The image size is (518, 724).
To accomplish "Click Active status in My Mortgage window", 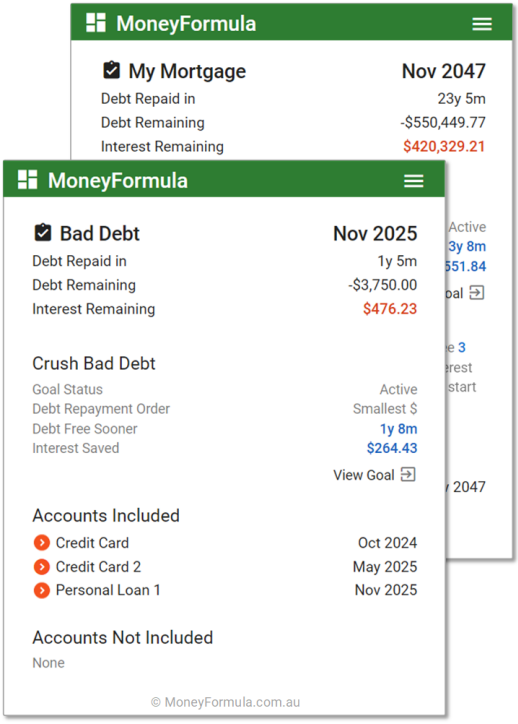I will pyautogui.click(x=467, y=227).
